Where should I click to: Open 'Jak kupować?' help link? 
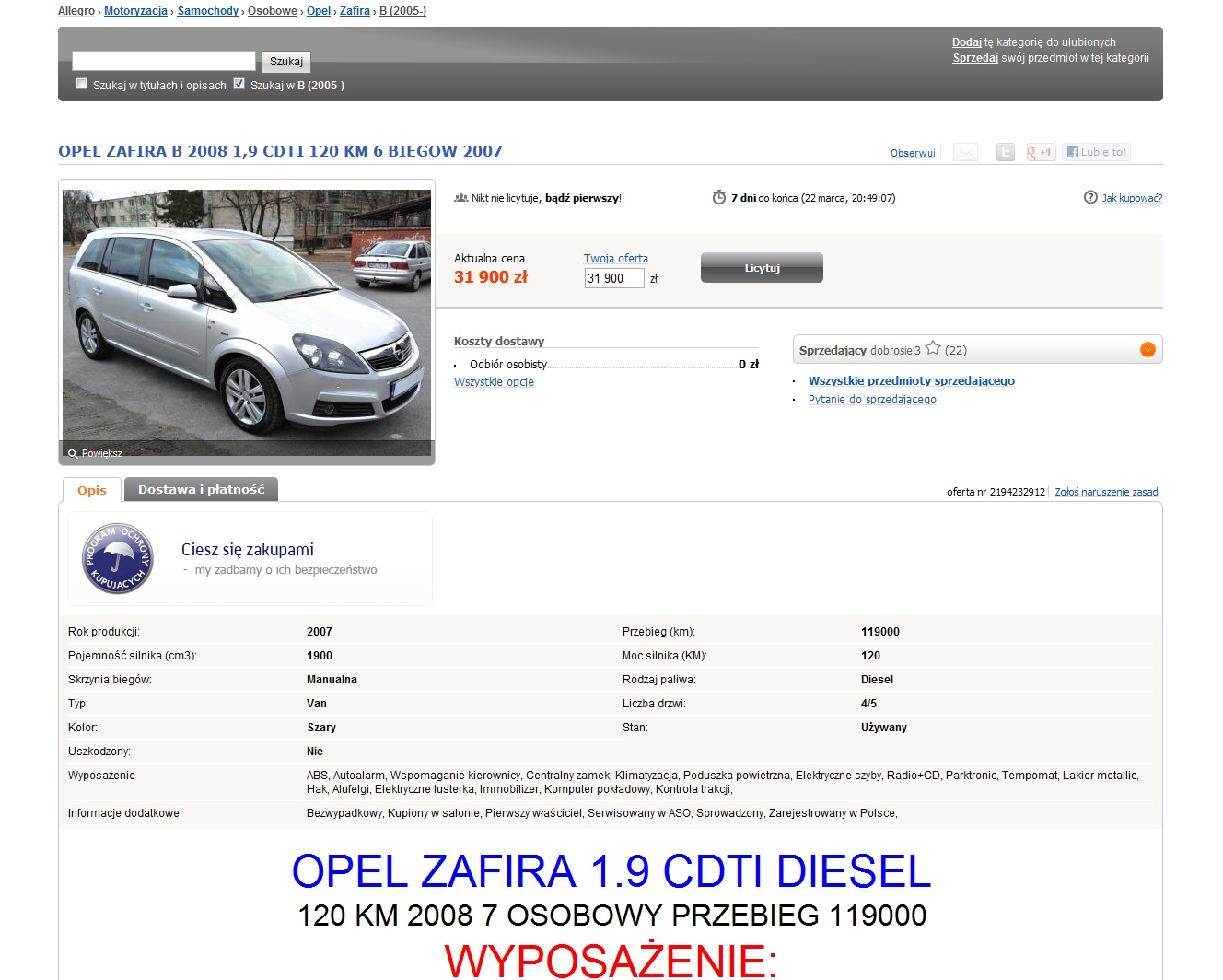click(x=1132, y=198)
